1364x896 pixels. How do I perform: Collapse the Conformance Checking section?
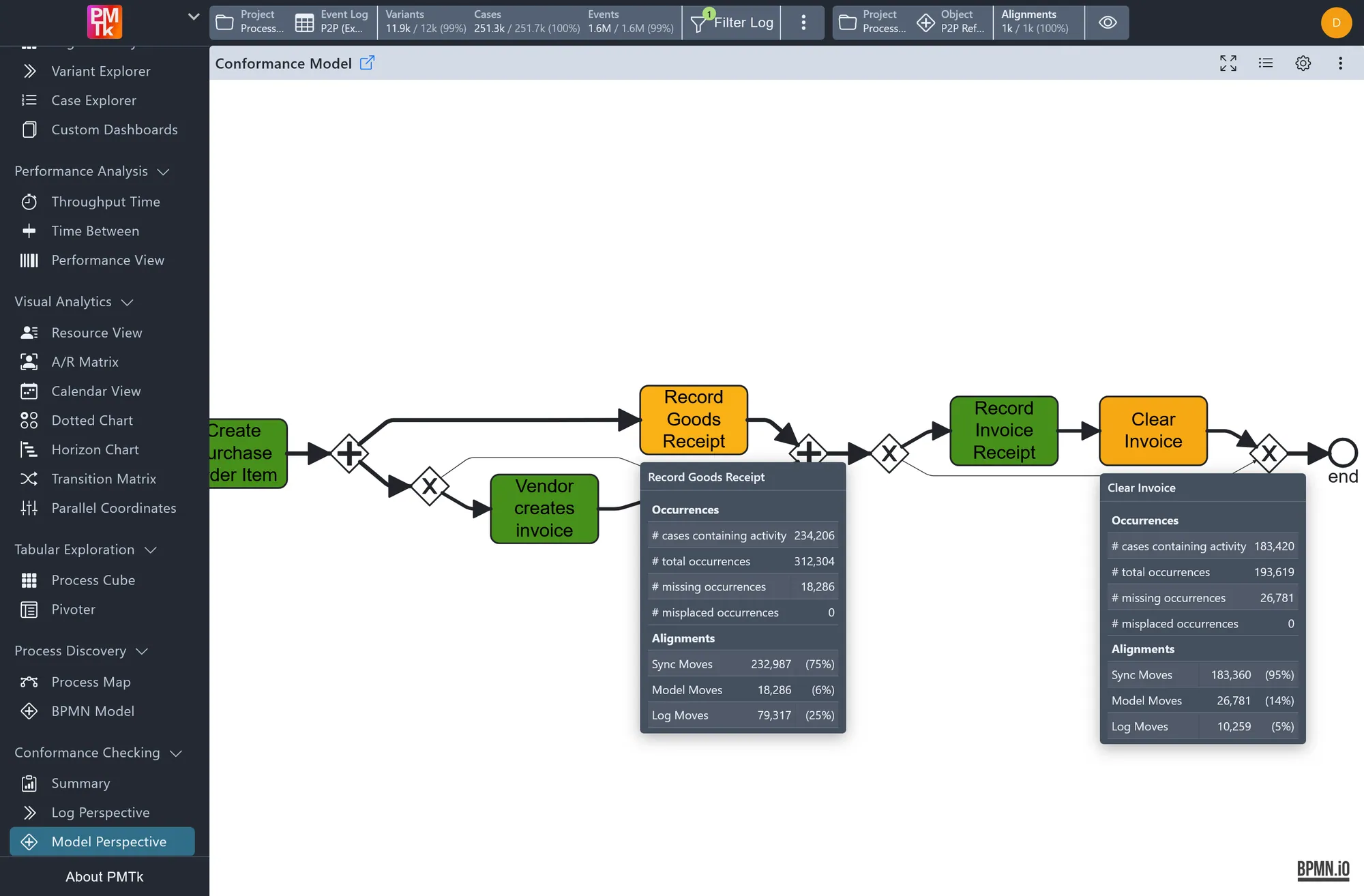[x=98, y=753]
